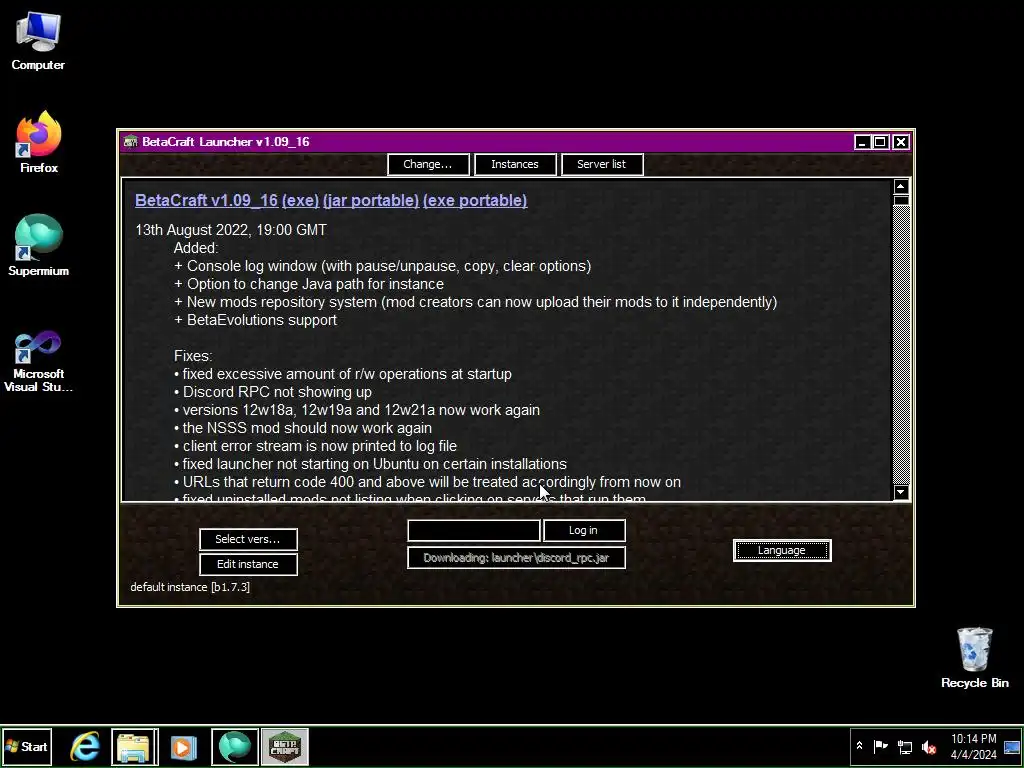This screenshot has width=1024, height=768.
Task: Open the Change... button
Action: coord(428,165)
